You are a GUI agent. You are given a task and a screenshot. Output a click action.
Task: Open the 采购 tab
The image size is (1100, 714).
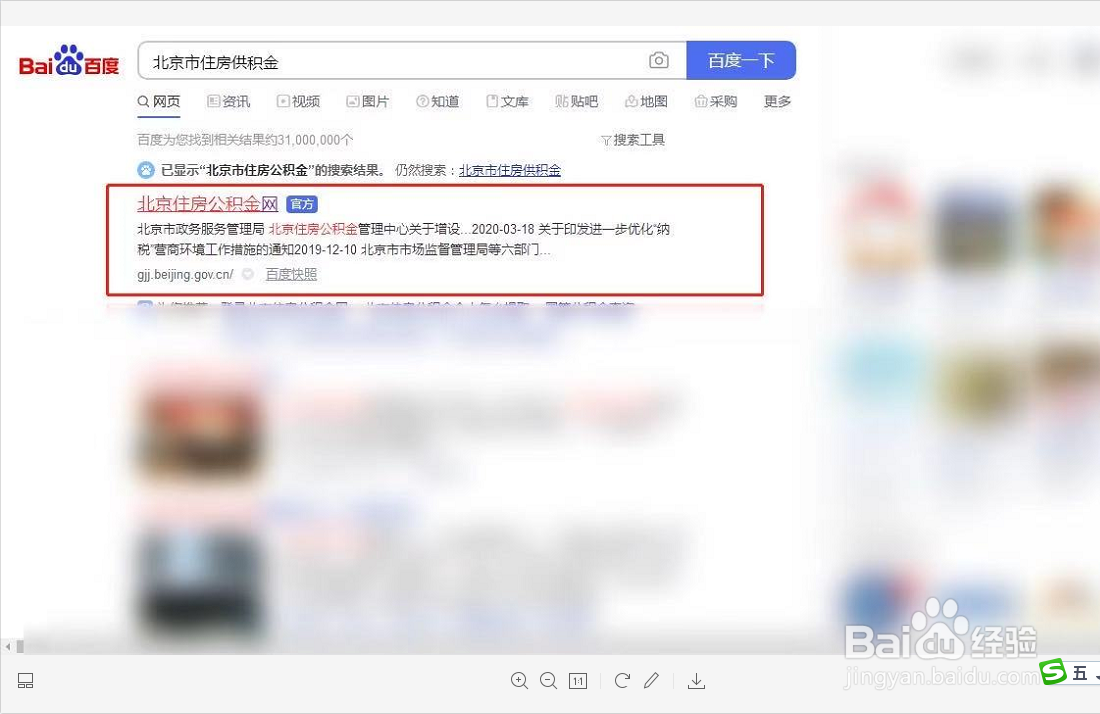716,102
